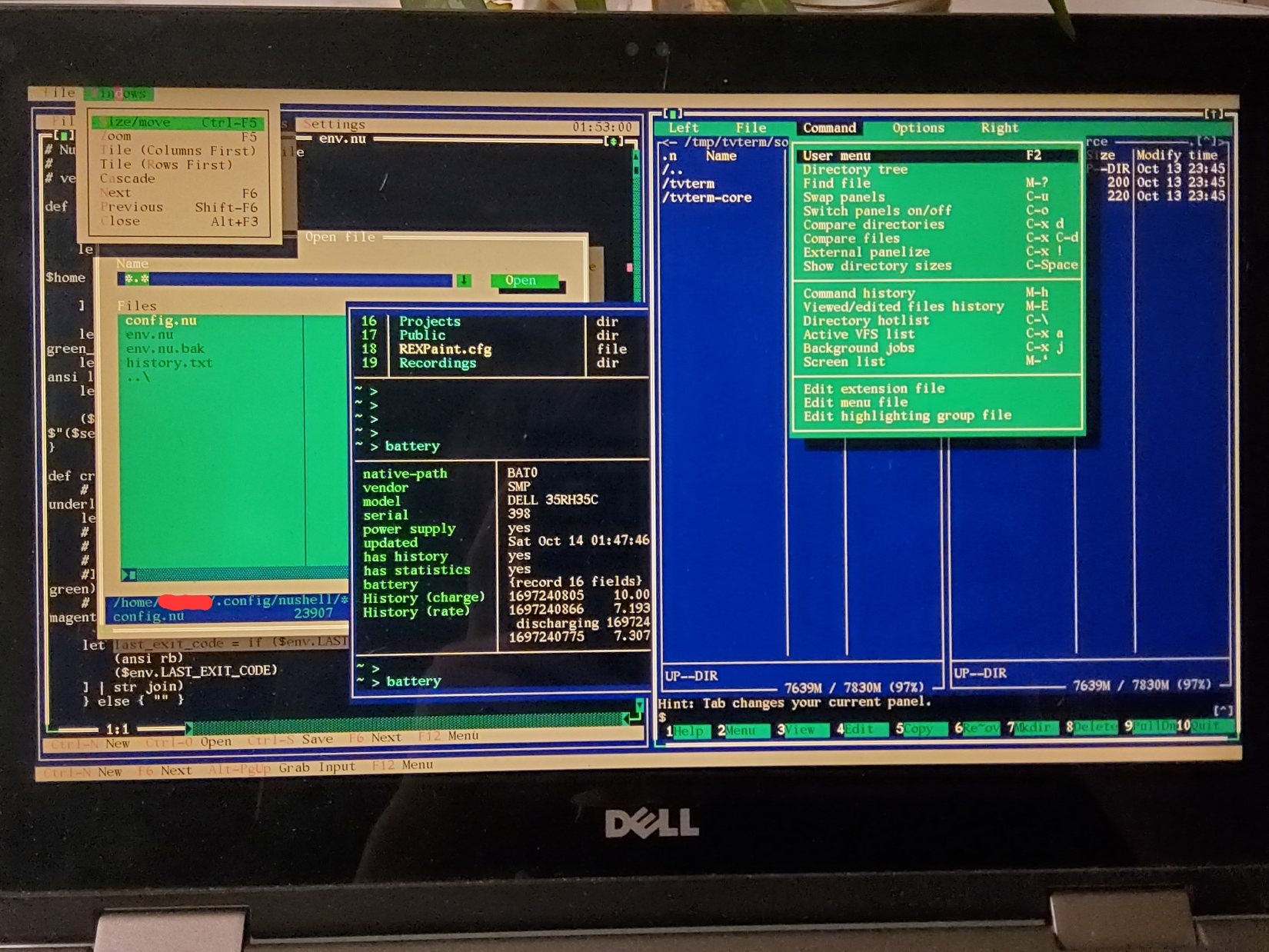Select Next window entry

pos(178,193)
